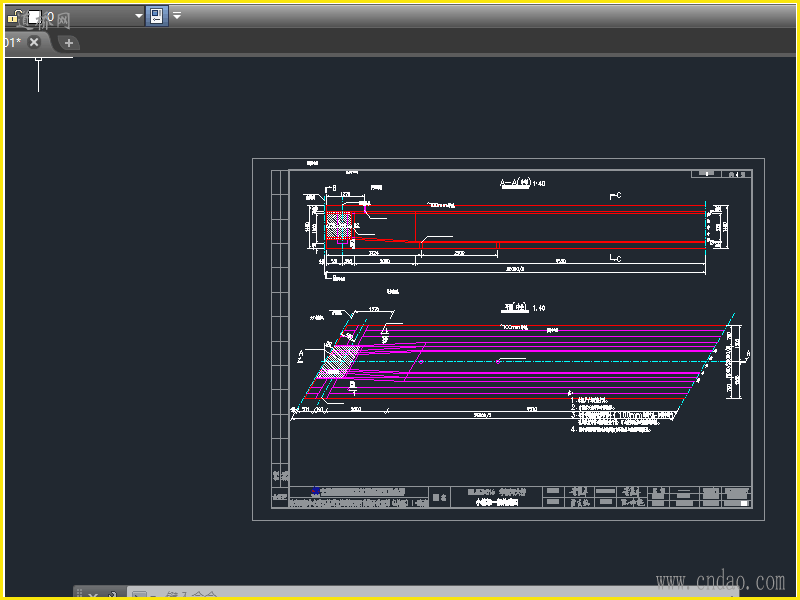Open the toolbar customize arrow at top
The width and height of the screenshot is (800, 600).
[177, 16]
